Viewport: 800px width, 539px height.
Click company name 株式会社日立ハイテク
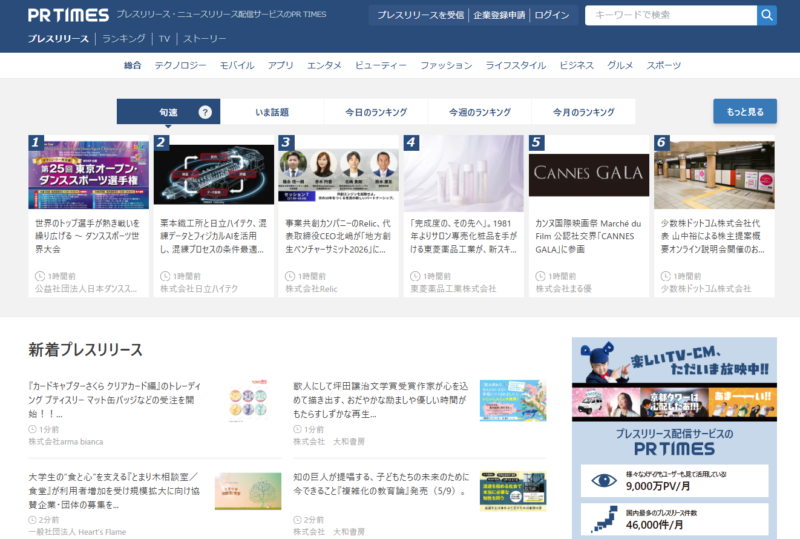pos(199,289)
